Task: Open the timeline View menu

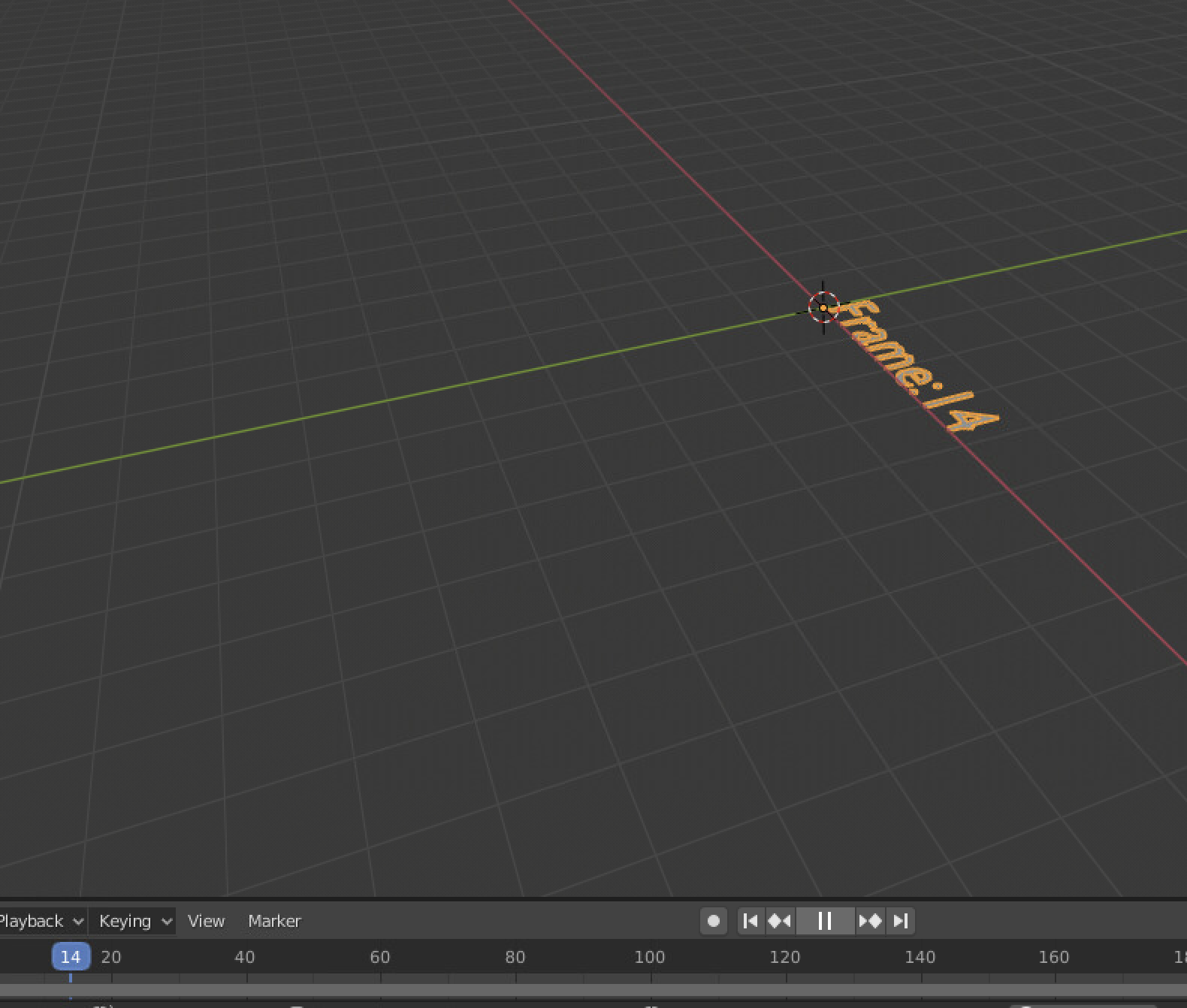Action: point(206,921)
